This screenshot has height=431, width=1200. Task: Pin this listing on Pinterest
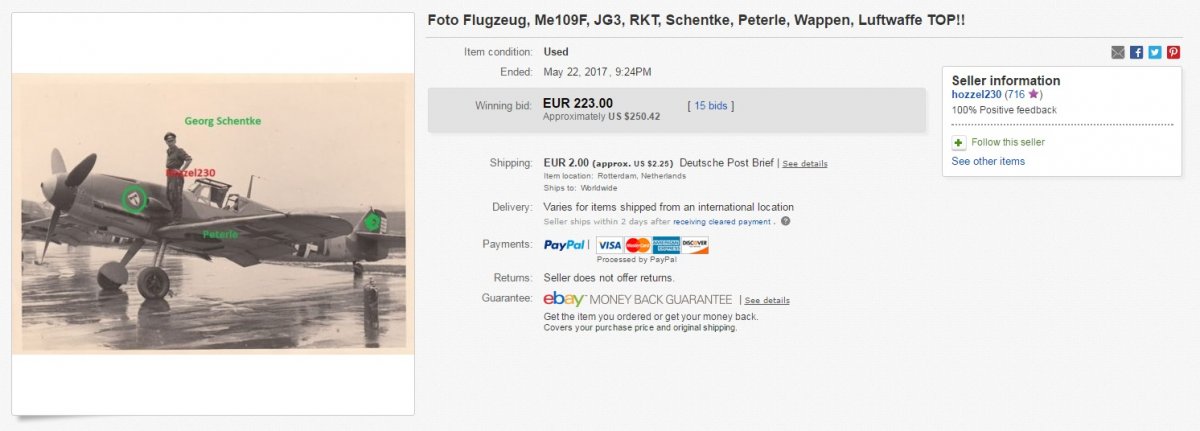1173,53
